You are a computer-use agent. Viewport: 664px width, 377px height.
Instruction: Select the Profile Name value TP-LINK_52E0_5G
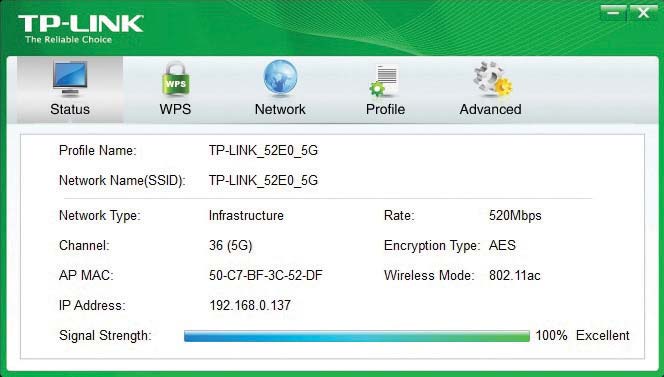tap(263, 151)
